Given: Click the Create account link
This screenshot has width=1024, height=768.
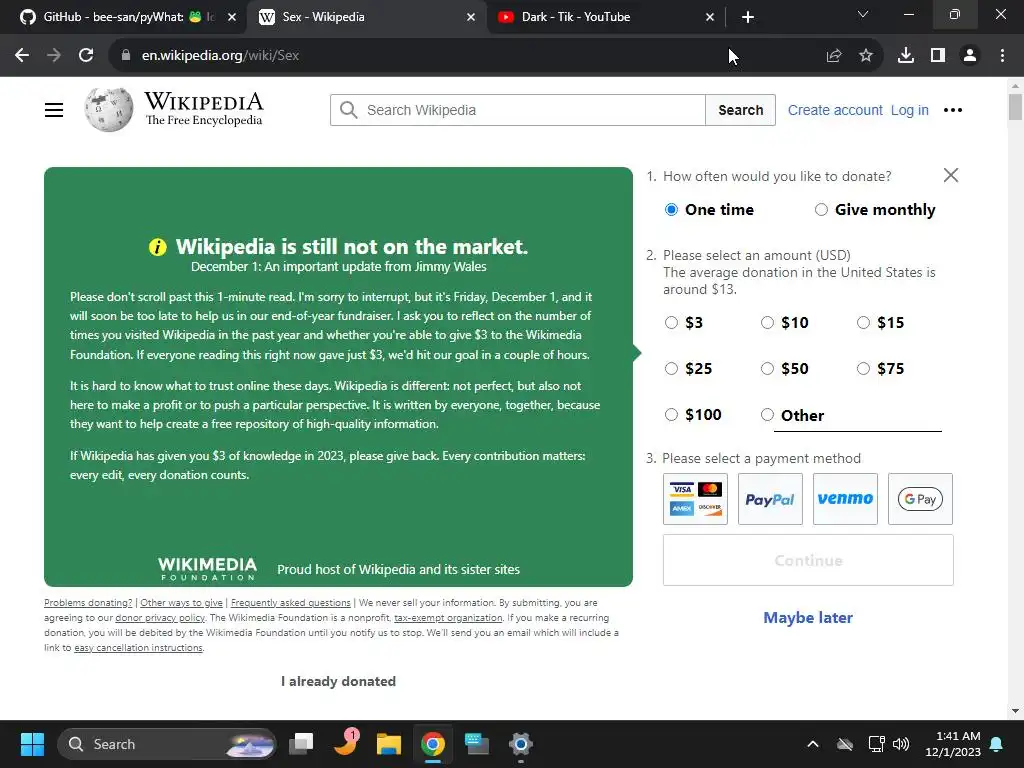Looking at the screenshot, I should [835, 110].
